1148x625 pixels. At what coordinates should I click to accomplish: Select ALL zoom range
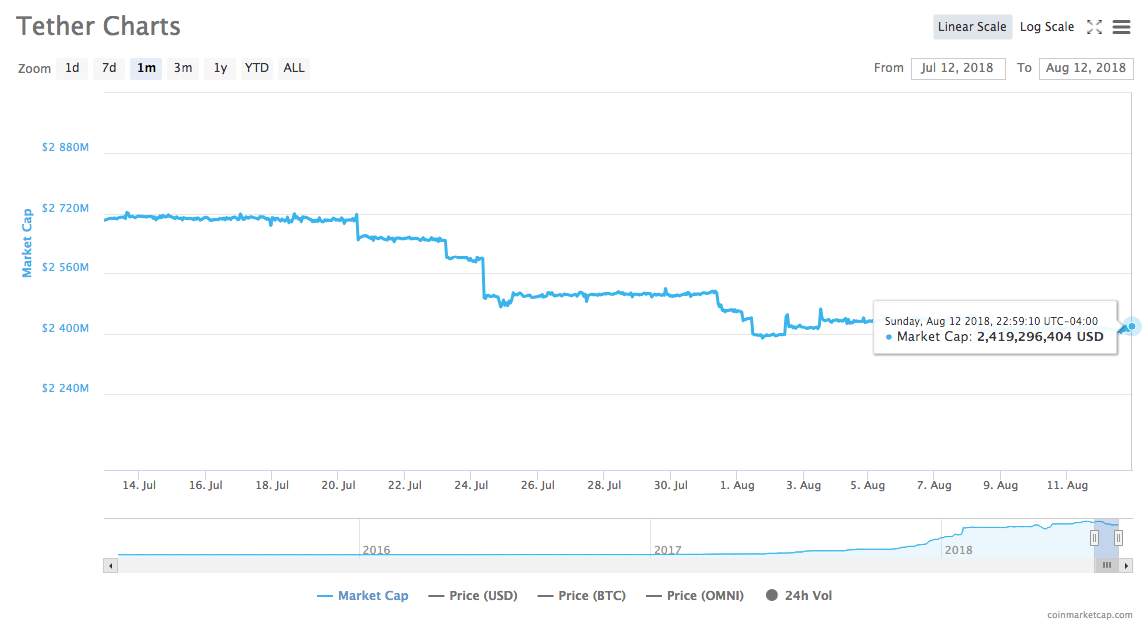(294, 68)
